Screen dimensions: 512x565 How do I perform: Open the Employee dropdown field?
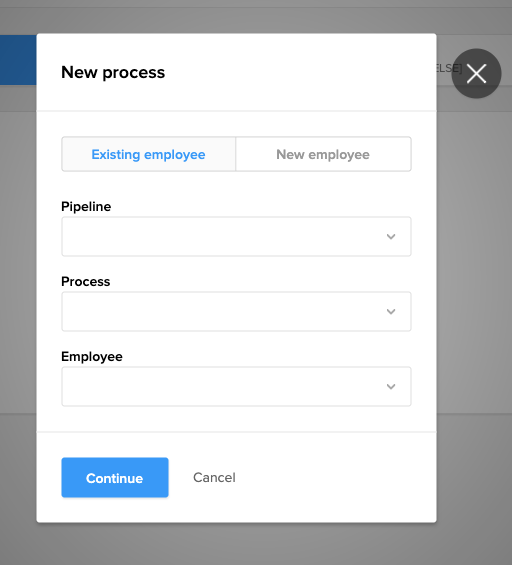tap(236, 386)
